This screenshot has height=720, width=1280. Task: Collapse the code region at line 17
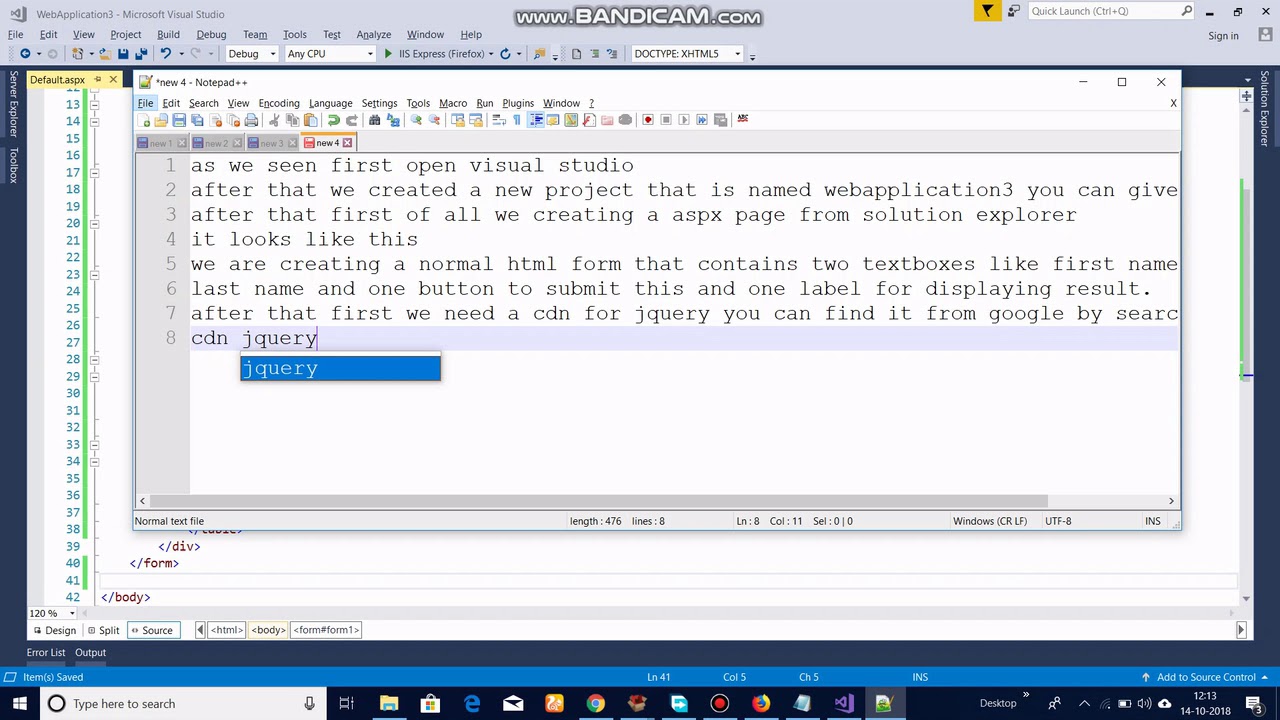point(94,172)
